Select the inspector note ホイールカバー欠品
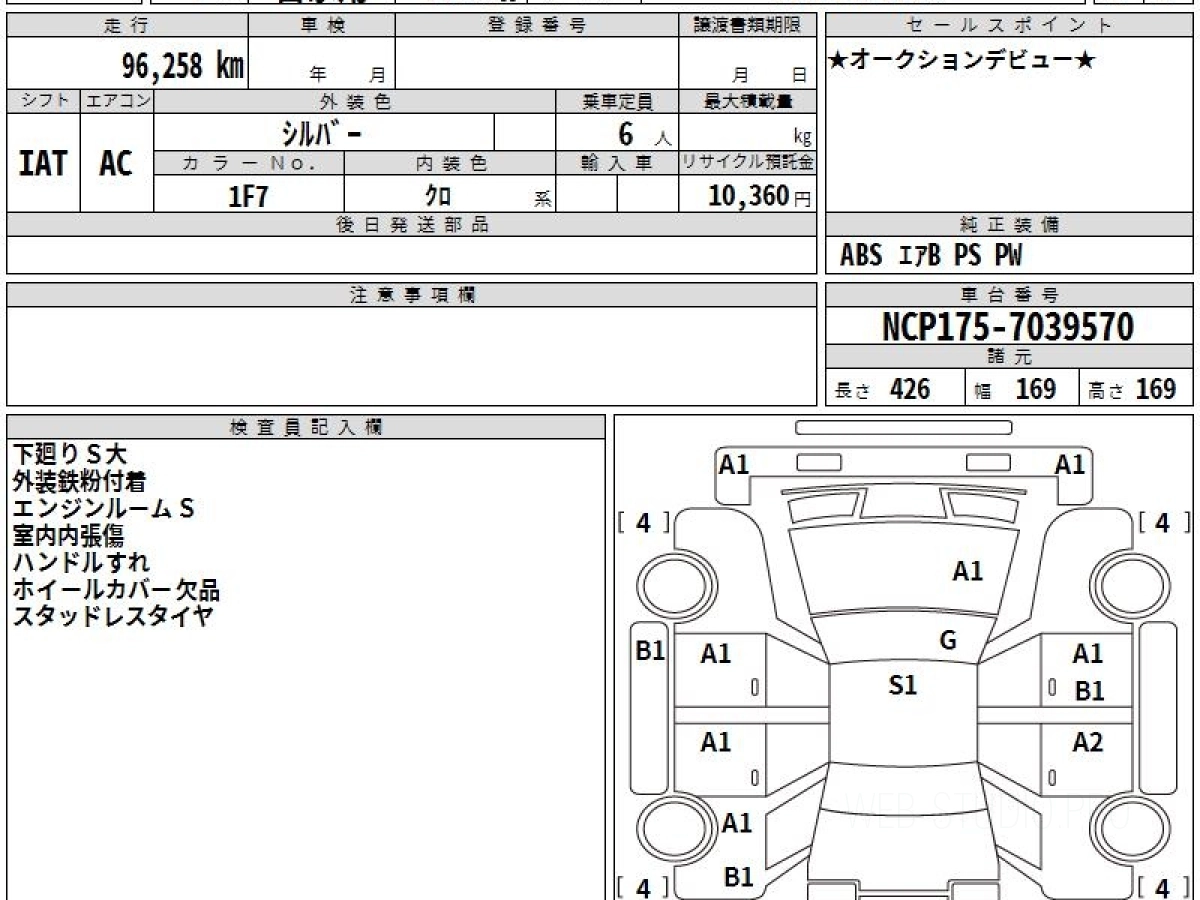Viewport: 1200px width, 900px height. coord(116,590)
